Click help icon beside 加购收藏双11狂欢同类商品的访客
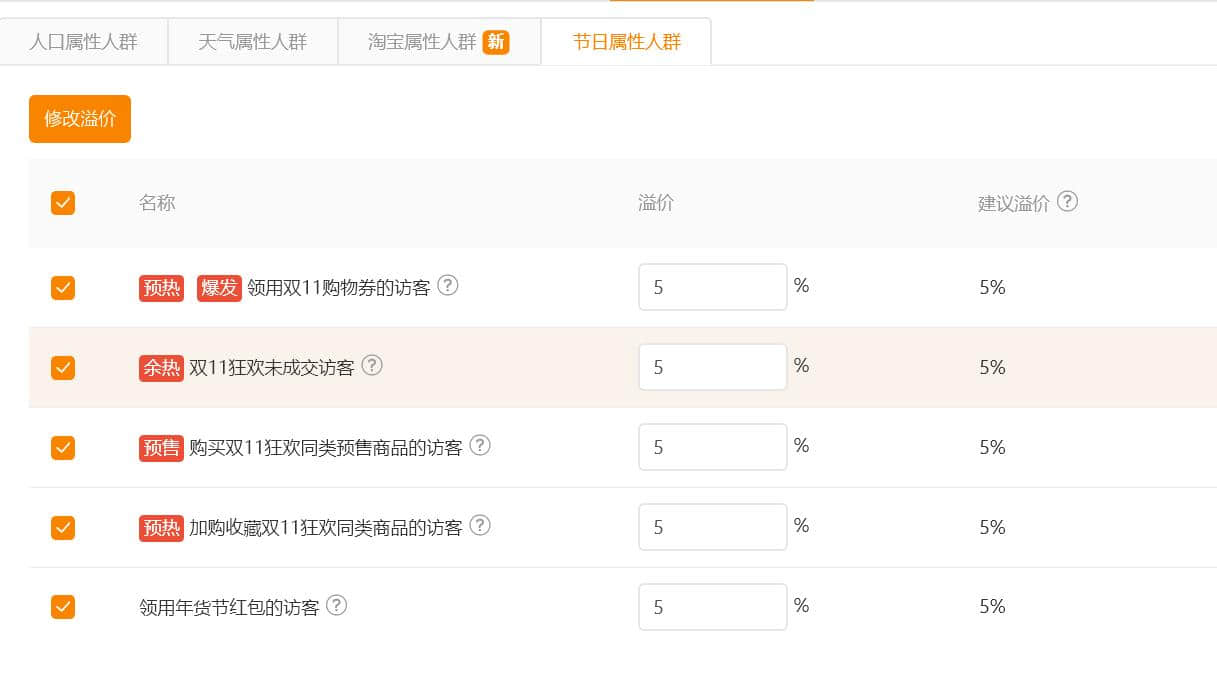 click(480, 526)
